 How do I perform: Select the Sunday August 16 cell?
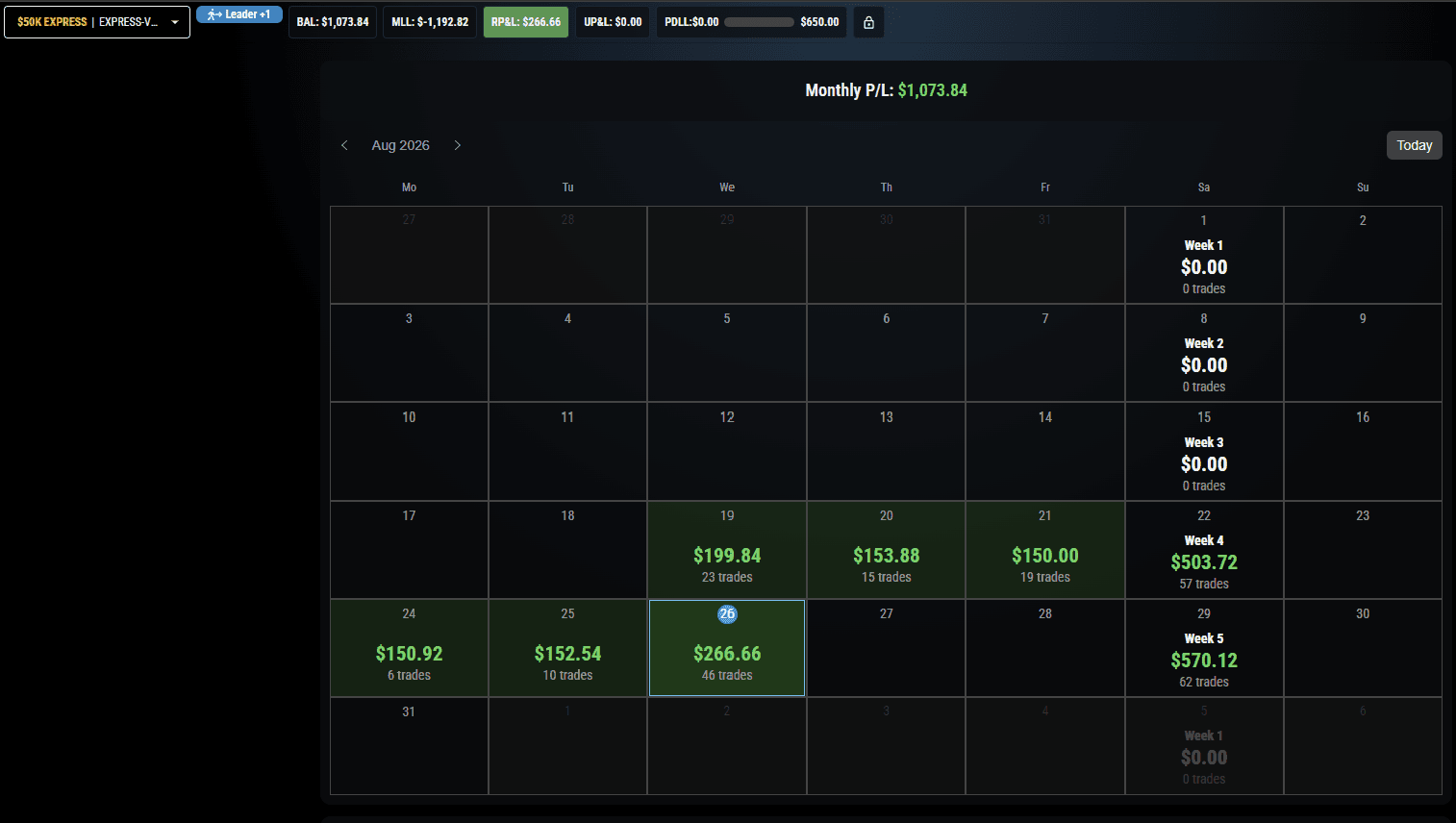point(1363,451)
